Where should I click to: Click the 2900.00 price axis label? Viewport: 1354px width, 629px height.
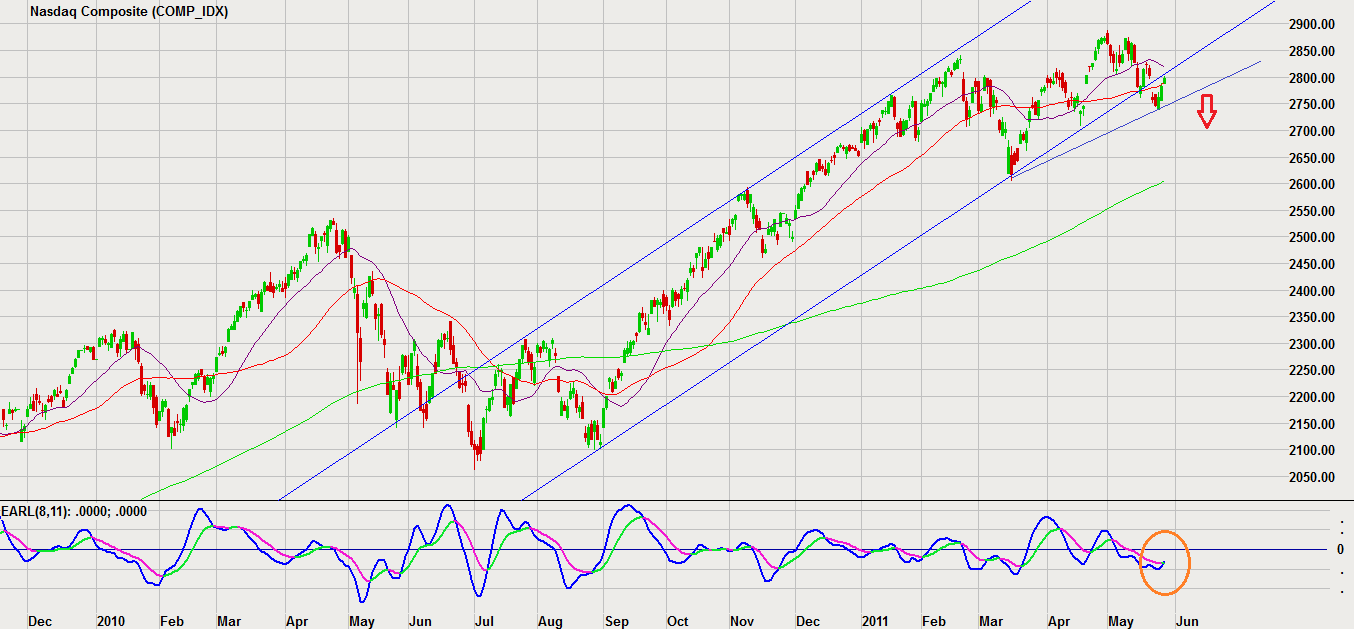tap(1312, 24)
